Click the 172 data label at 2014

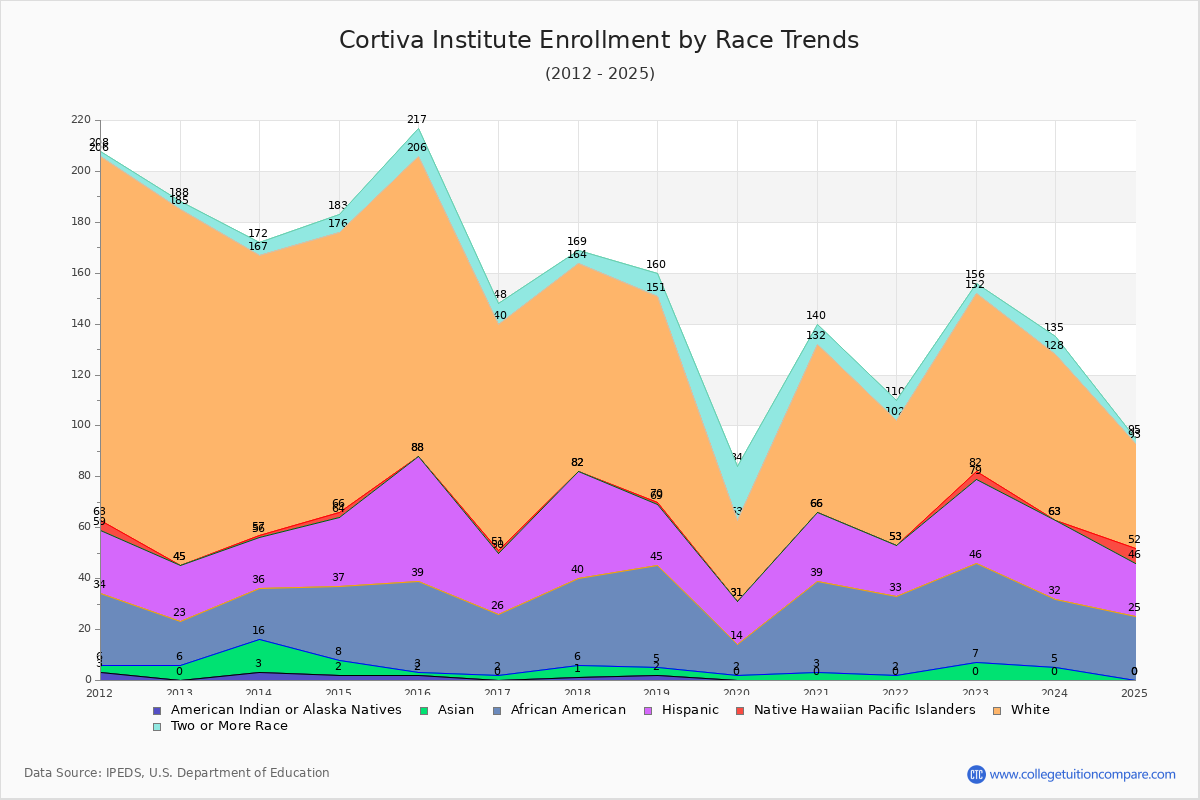click(x=258, y=234)
